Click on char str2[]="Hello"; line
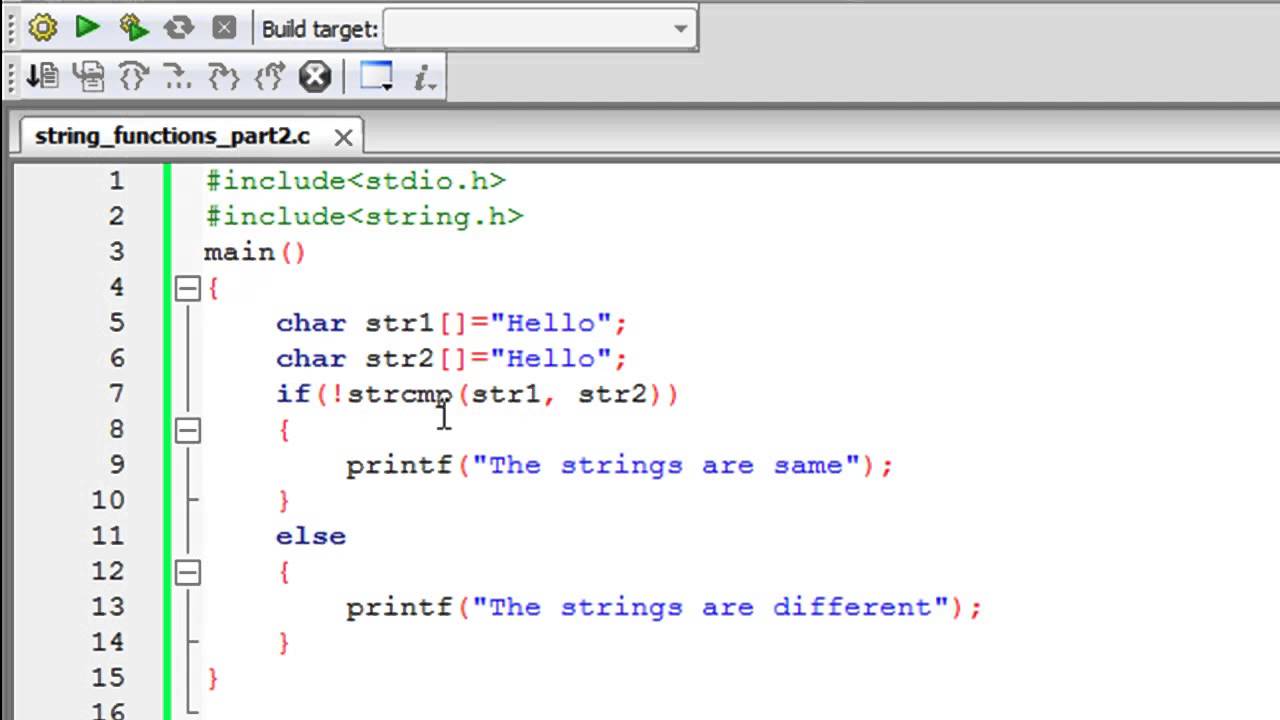Viewport: 1280px width, 720px height. [451, 358]
